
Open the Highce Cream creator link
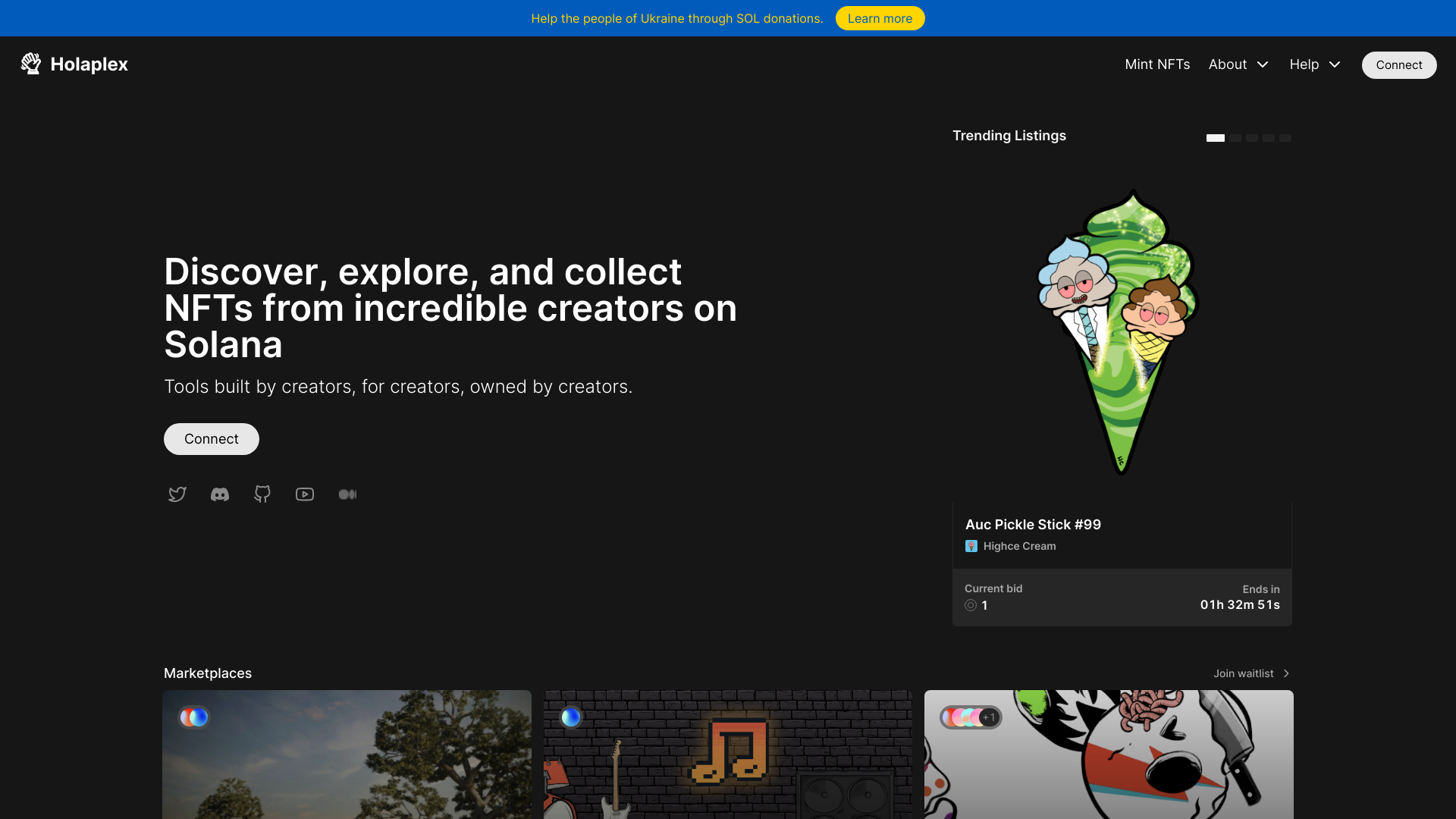click(x=1019, y=546)
